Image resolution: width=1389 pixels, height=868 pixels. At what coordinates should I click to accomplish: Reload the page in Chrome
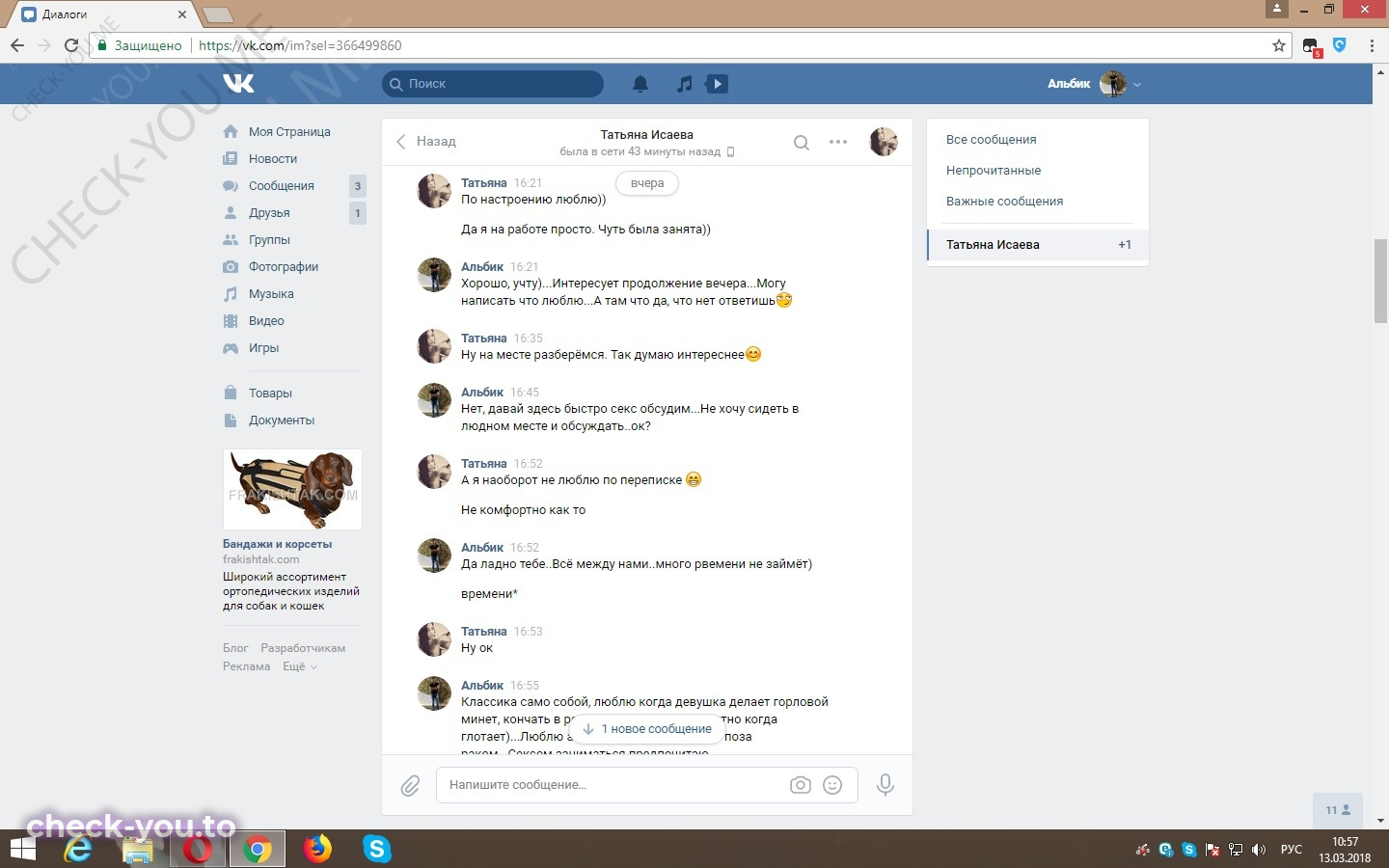[71, 45]
